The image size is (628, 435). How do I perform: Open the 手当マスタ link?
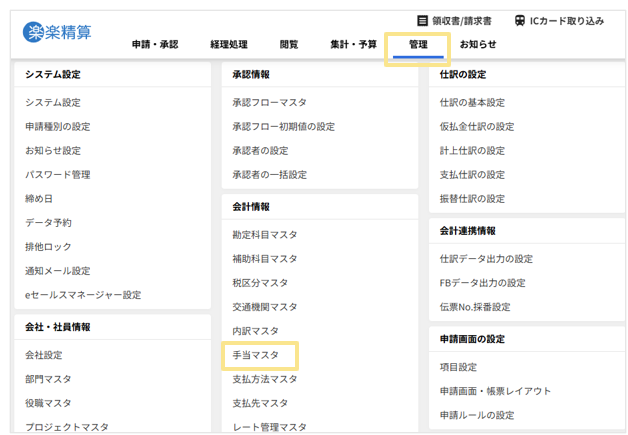click(x=256, y=355)
